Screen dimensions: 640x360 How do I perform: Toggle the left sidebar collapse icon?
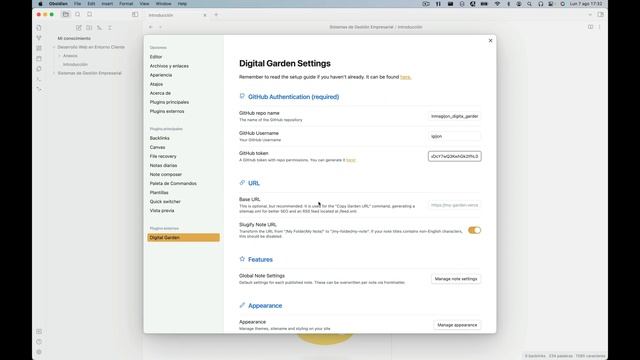coord(135,14)
